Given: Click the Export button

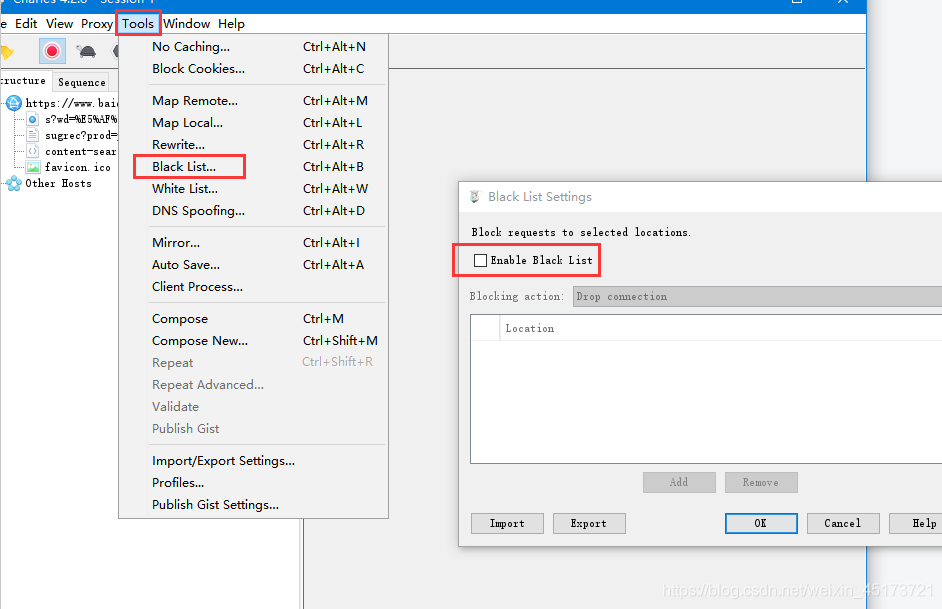Looking at the screenshot, I should 589,523.
